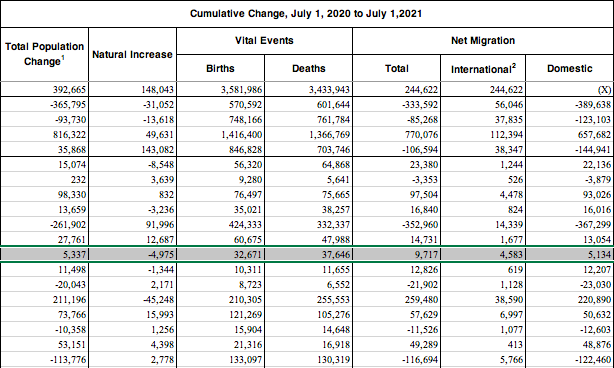
Task: Select highlighted deaths cell 37,646
Action: (x=309, y=254)
